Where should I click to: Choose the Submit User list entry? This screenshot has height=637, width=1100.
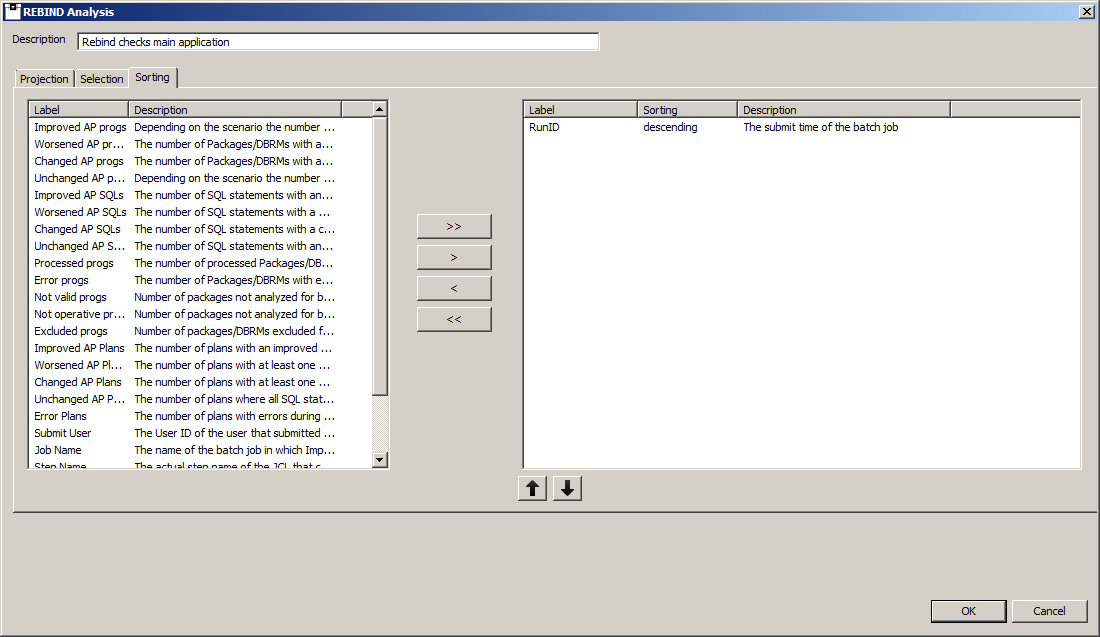pyautogui.click(x=63, y=433)
